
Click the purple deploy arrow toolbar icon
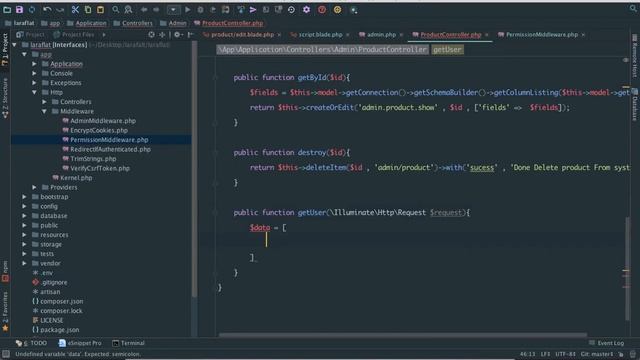tap(253, 9)
